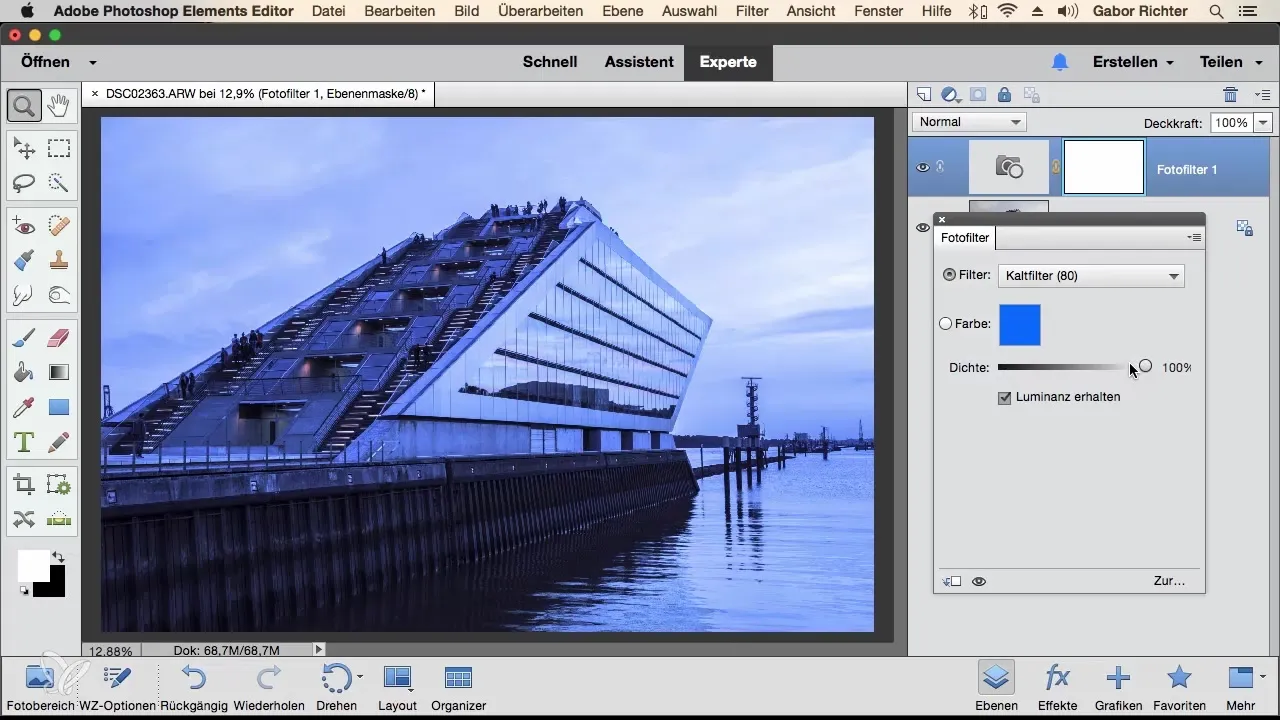The width and height of the screenshot is (1280, 720).
Task: Select the Eraser tool
Action: tap(58, 339)
